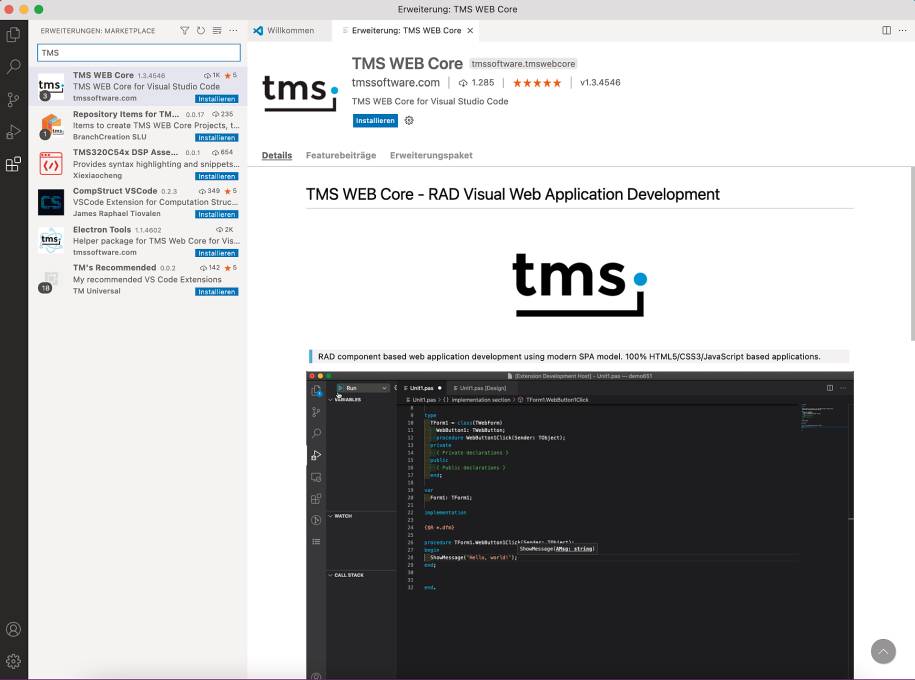Image resolution: width=915 pixels, height=680 pixels.
Task: Select TMS WEB Core extension list icon
Action: coord(51,86)
